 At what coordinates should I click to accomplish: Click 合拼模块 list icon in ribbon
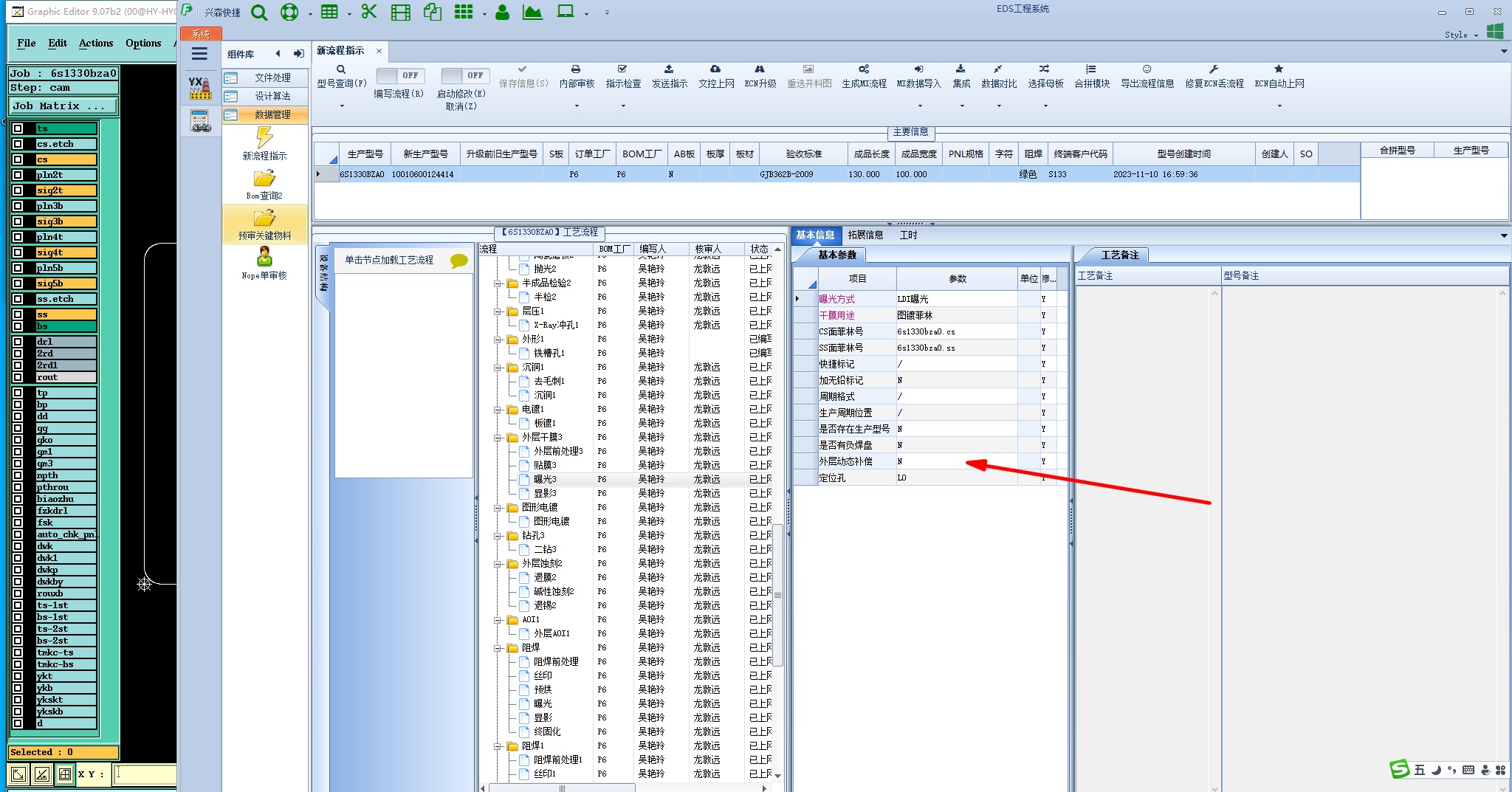(1091, 69)
